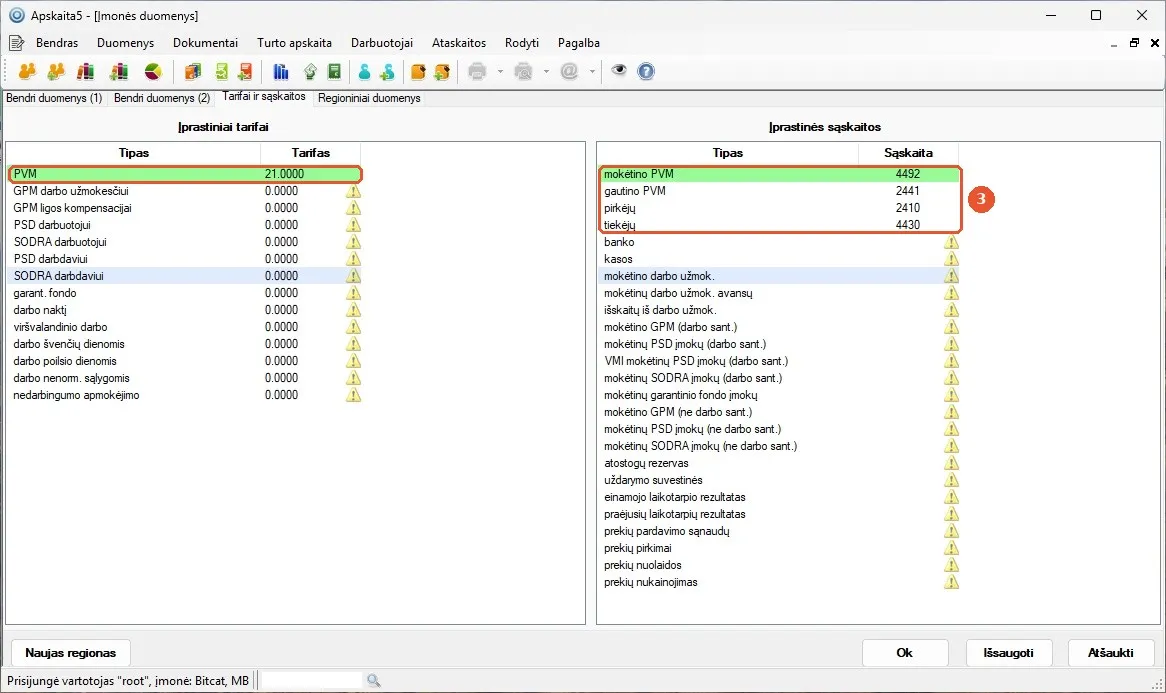The image size is (1166, 693).
Task: Open the Duomenys menu
Action: coord(126,43)
